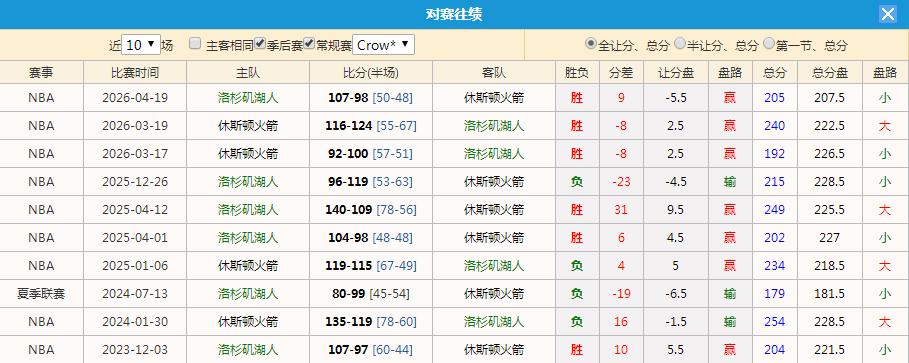Click score 140-109 [78-56]

coord(370,209)
